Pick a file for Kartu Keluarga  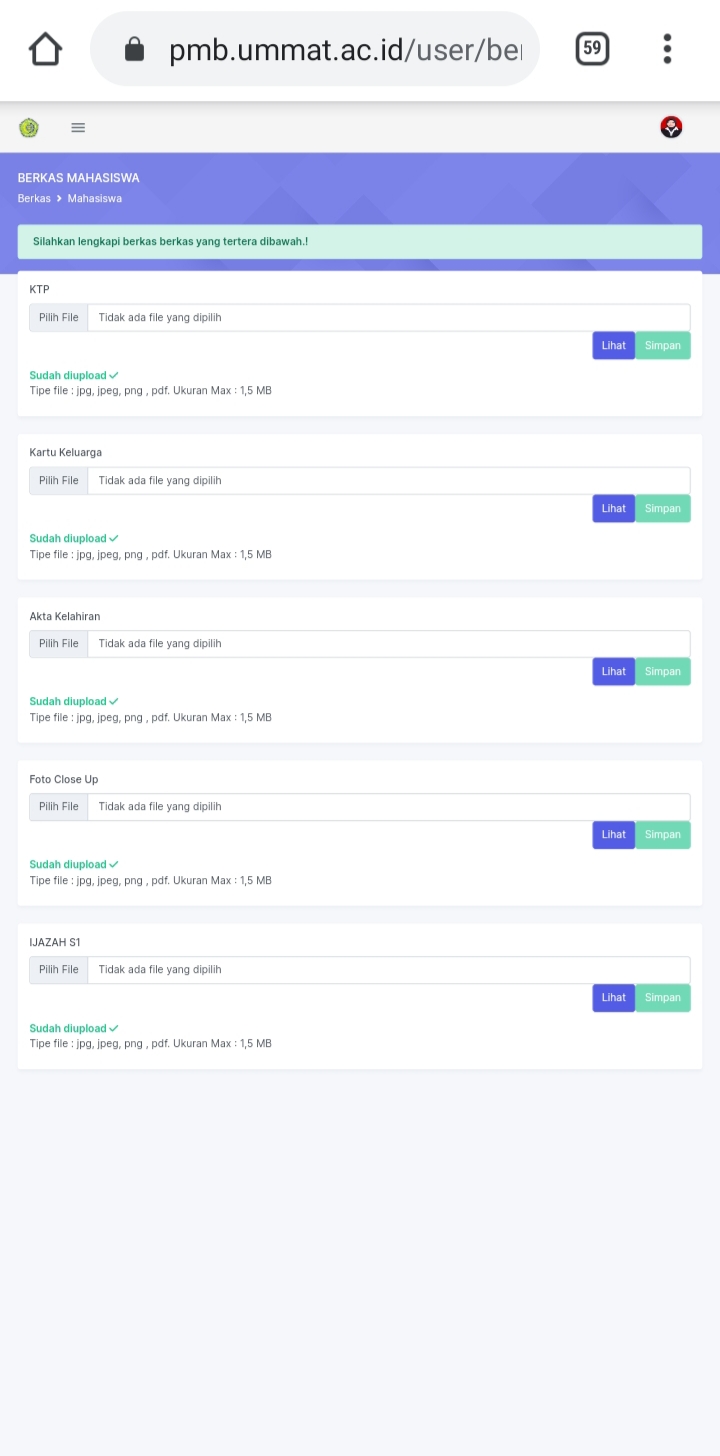(x=59, y=481)
